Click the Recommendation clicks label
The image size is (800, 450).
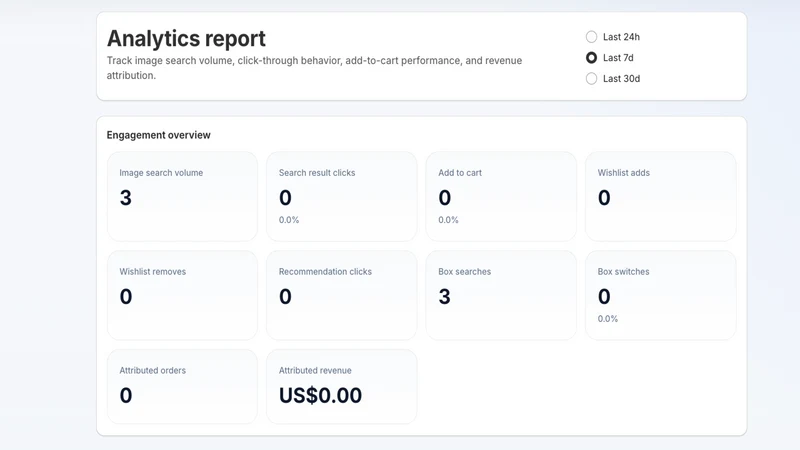click(x=325, y=272)
